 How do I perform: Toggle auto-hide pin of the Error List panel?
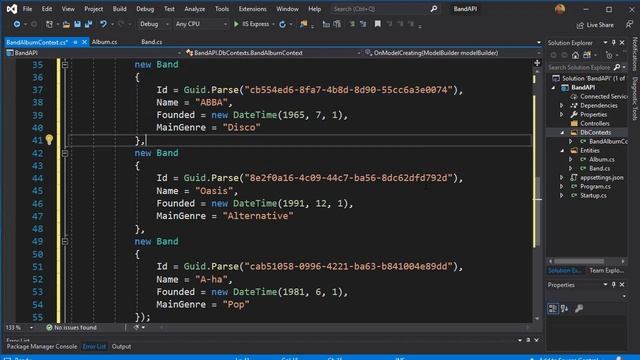528,340
